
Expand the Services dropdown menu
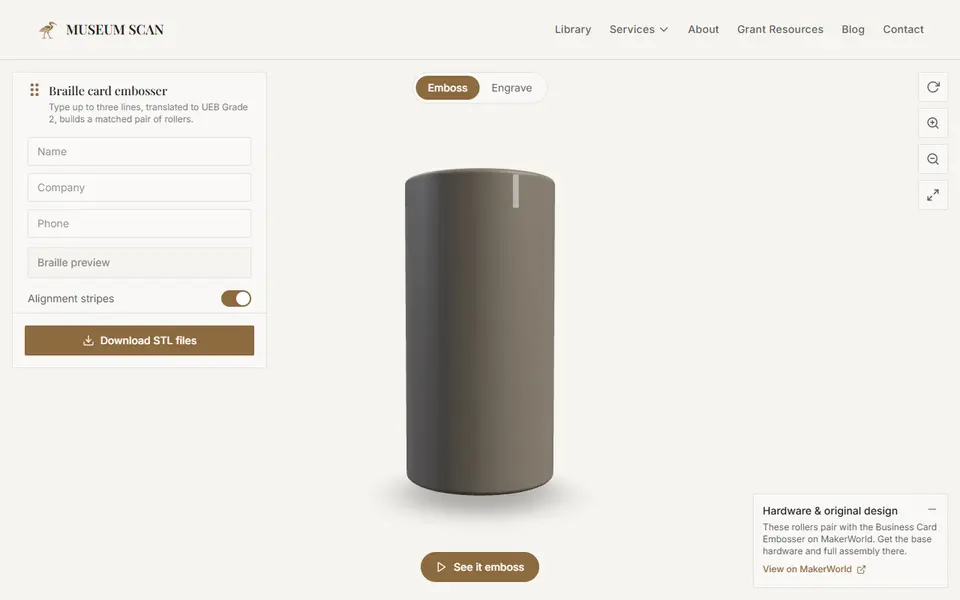pos(639,29)
